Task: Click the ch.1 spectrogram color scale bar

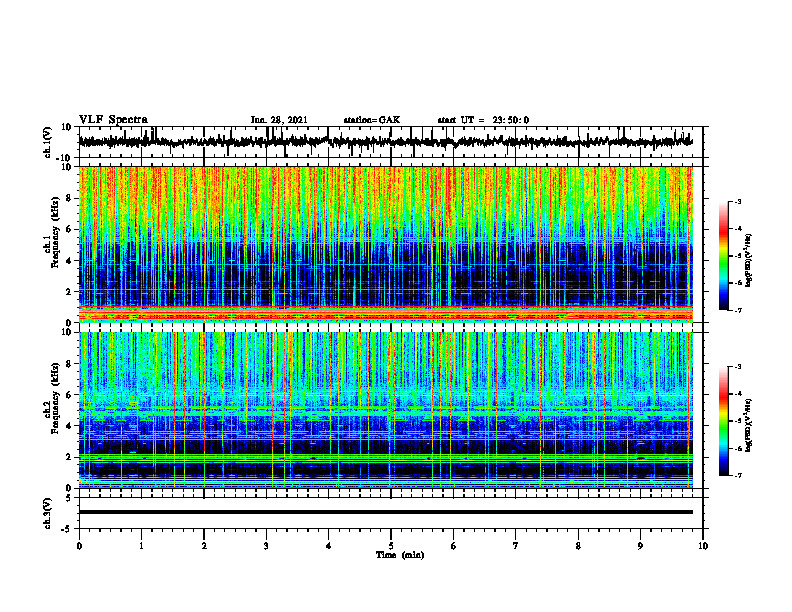Action: pos(723,256)
